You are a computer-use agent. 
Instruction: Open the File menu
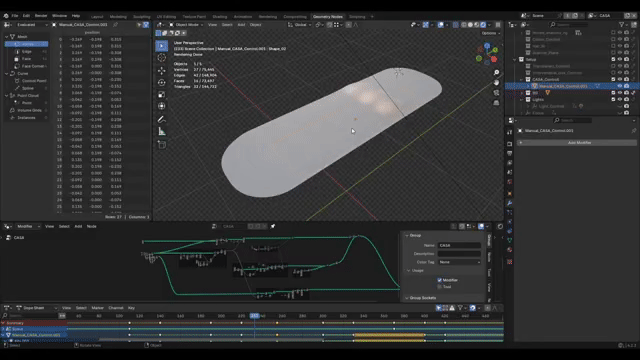pyautogui.click(x=15, y=16)
